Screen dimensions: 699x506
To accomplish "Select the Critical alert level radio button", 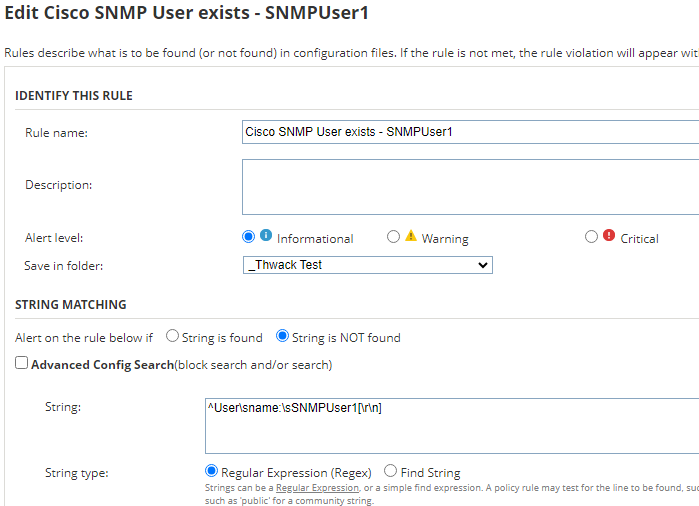I will pyautogui.click(x=591, y=237).
